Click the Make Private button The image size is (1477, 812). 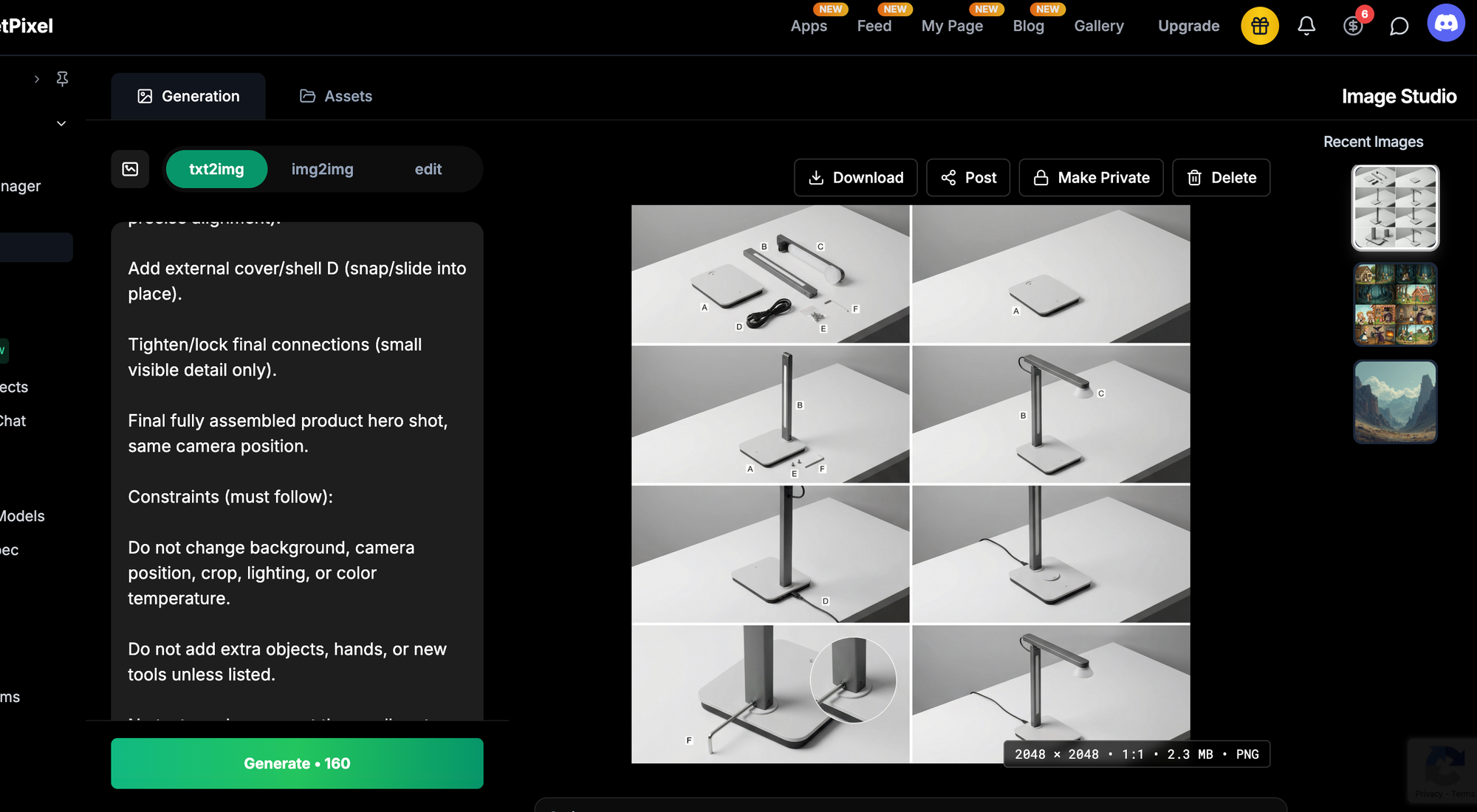tap(1091, 177)
